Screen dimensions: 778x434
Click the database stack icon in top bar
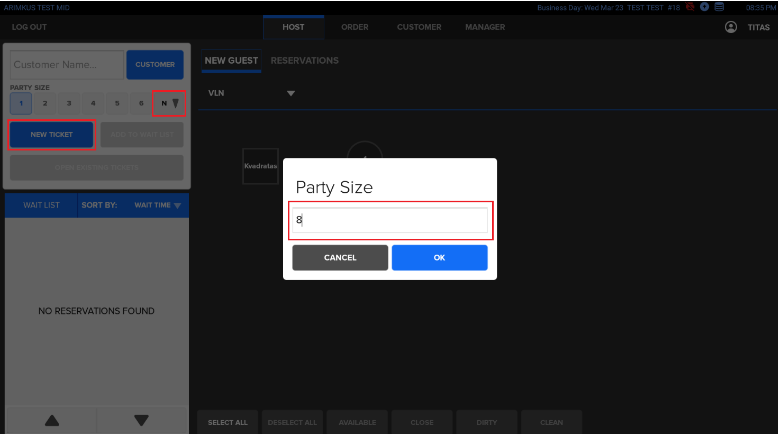coord(719,6)
